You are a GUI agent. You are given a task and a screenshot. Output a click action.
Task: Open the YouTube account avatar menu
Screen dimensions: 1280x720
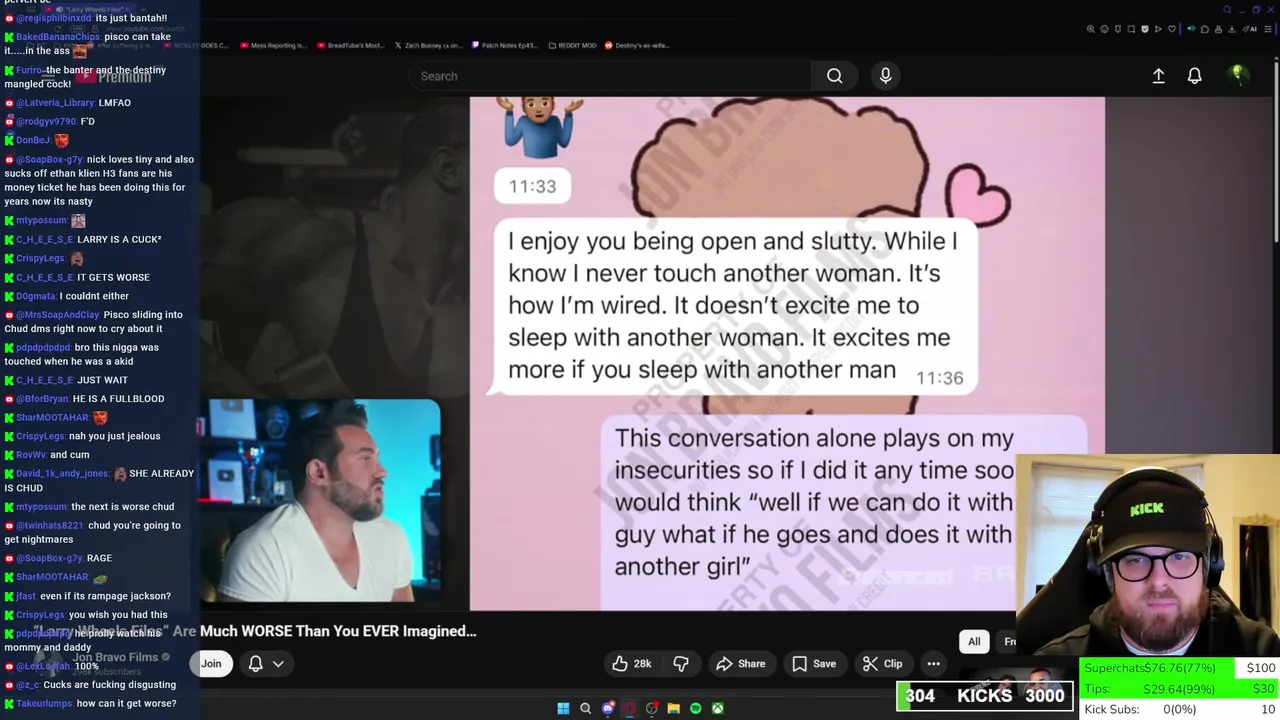pyautogui.click(x=1237, y=75)
